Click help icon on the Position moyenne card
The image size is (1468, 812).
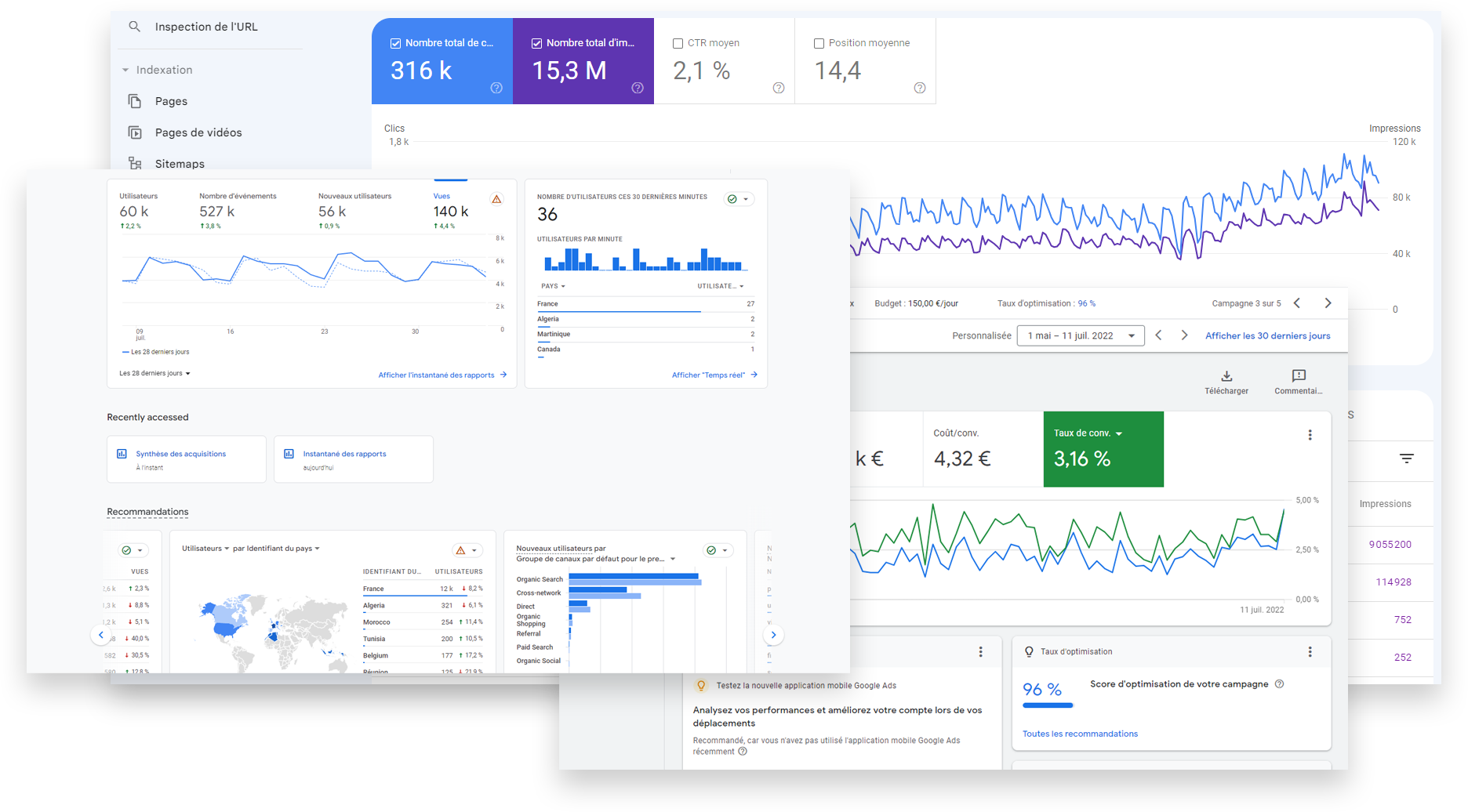coord(920,88)
